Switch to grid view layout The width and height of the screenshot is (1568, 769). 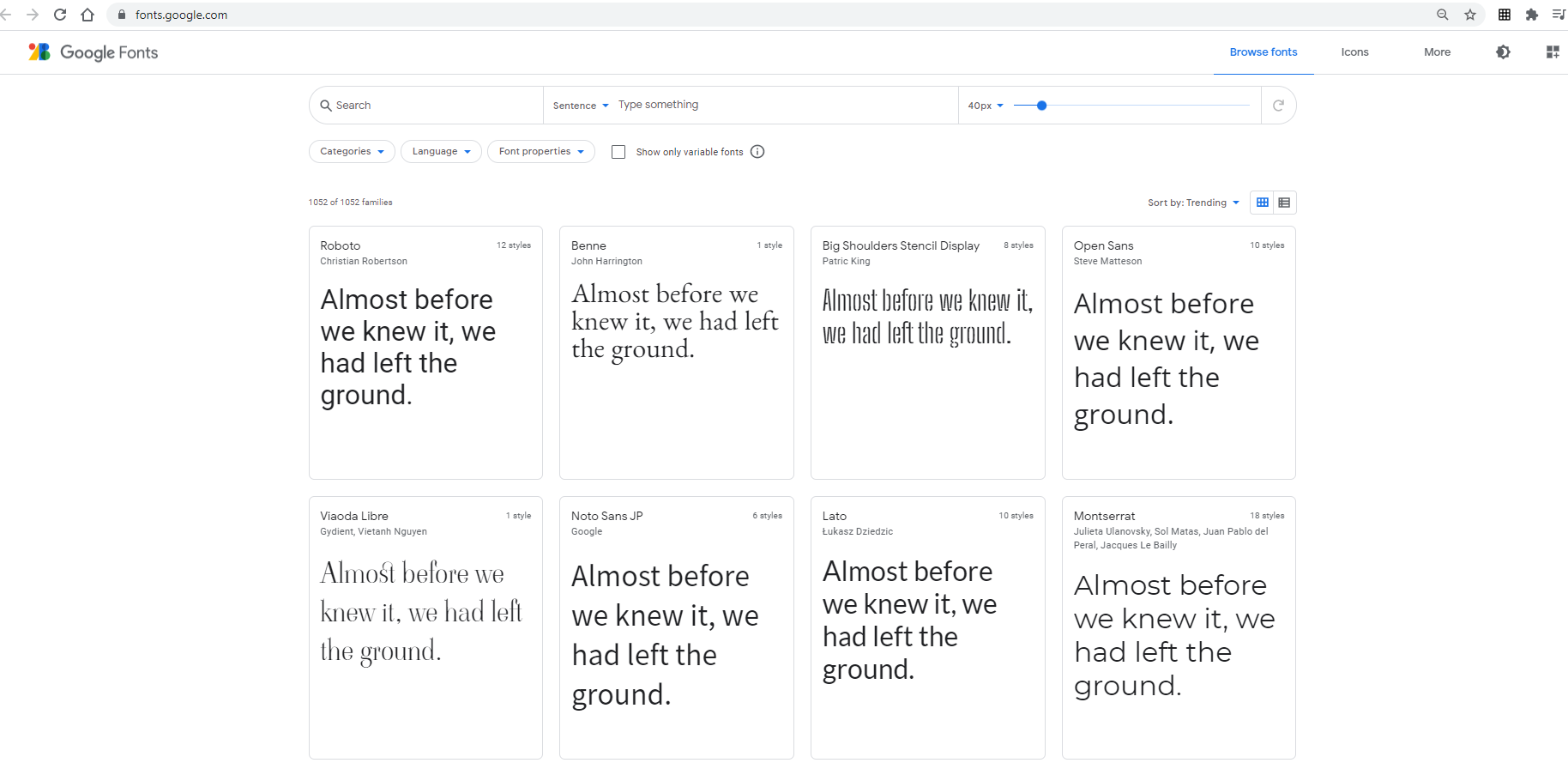[1262, 203]
